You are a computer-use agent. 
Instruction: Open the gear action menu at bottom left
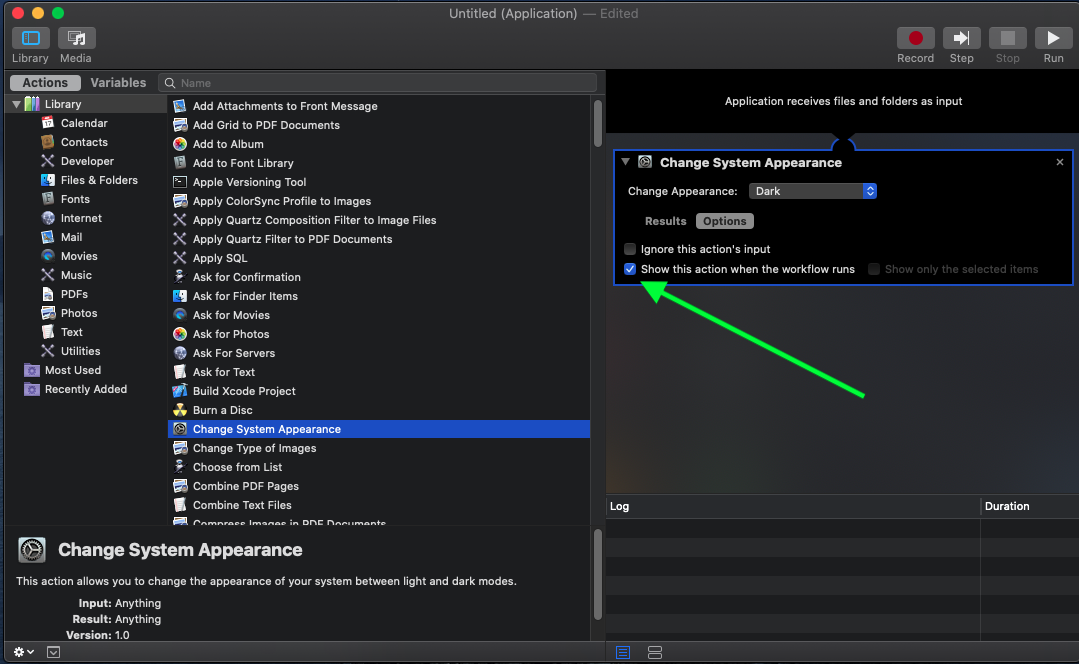pyautogui.click(x=23, y=652)
